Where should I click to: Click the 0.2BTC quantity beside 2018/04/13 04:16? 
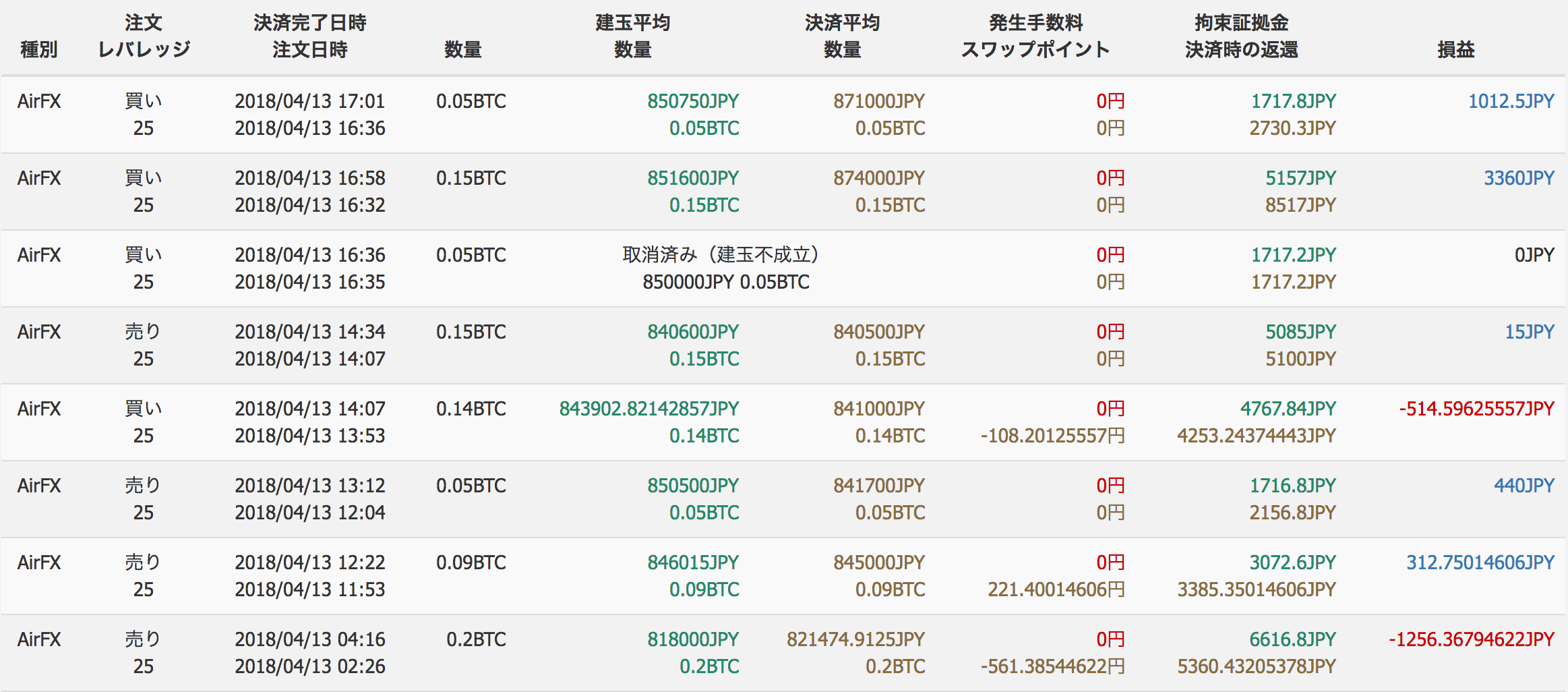(476, 639)
